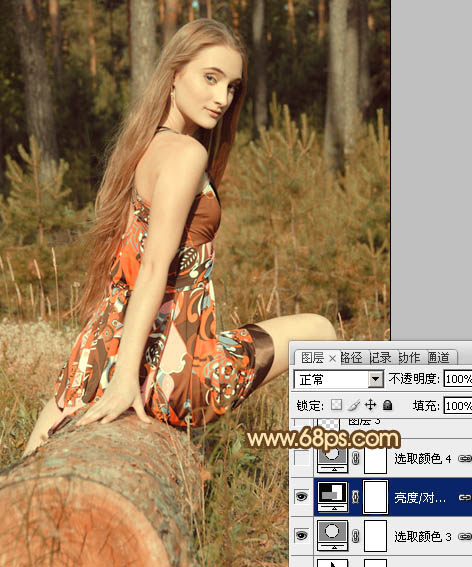Select the 选取颜色 3 layer name
The height and width of the screenshot is (567, 472).
(423, 536)
